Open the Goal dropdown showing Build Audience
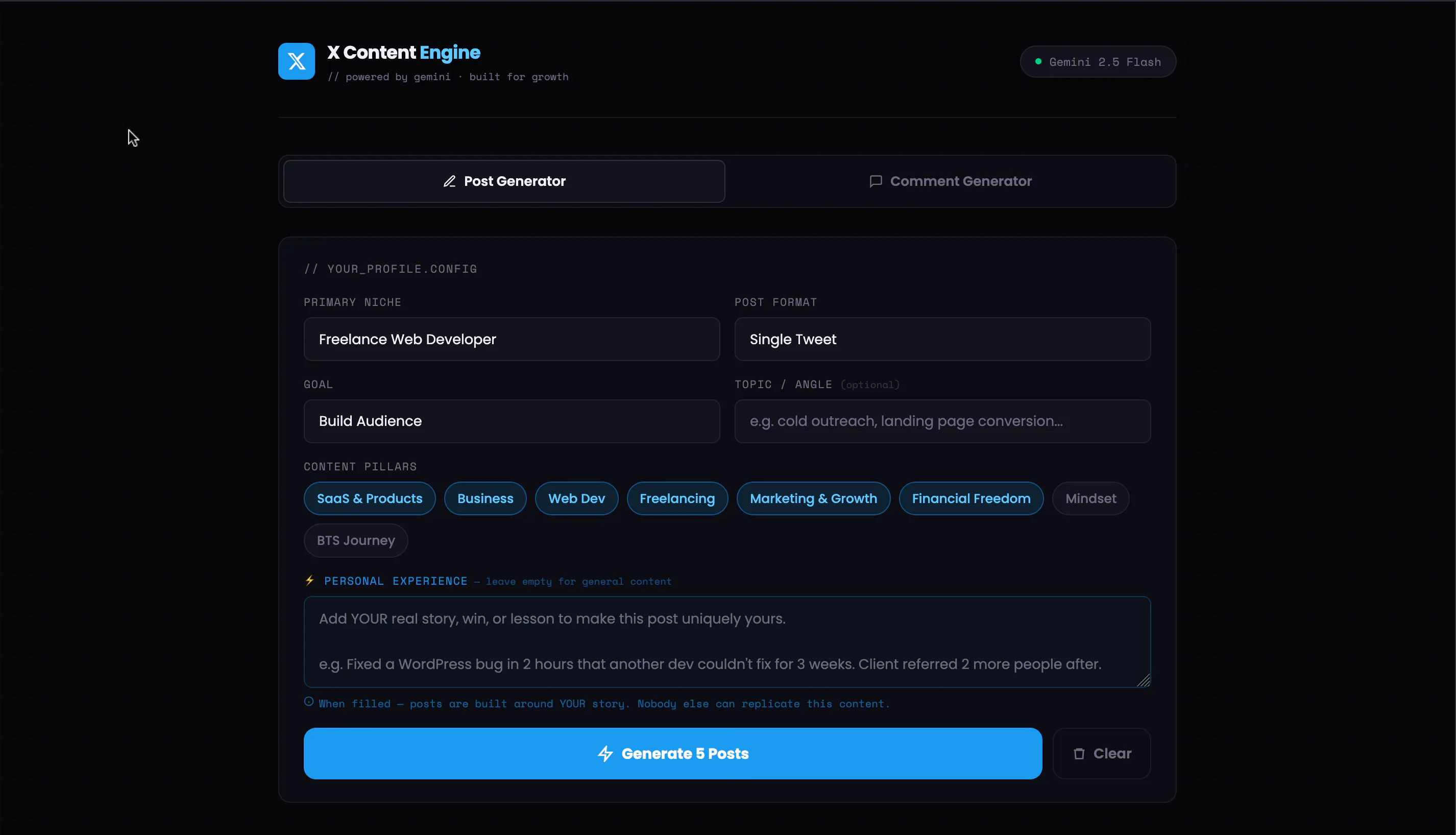The image size is (1456, 835). [x=512, y=421]
